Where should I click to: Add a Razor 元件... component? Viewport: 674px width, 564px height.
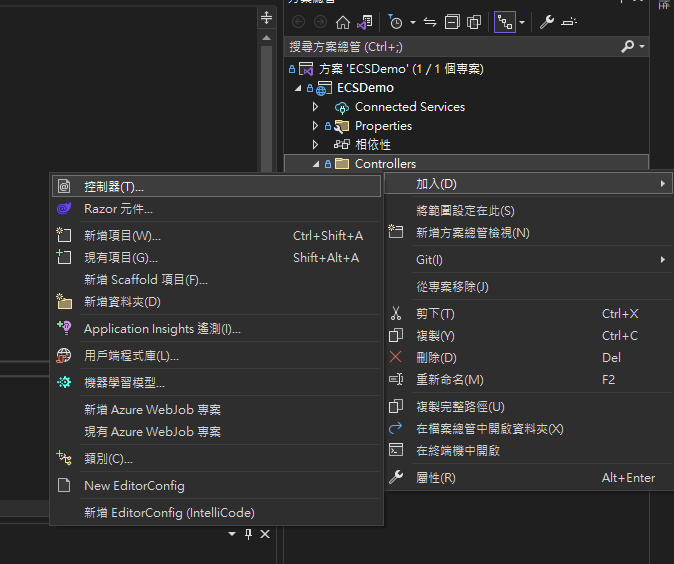pyautogui.click(x=216, y=209)
